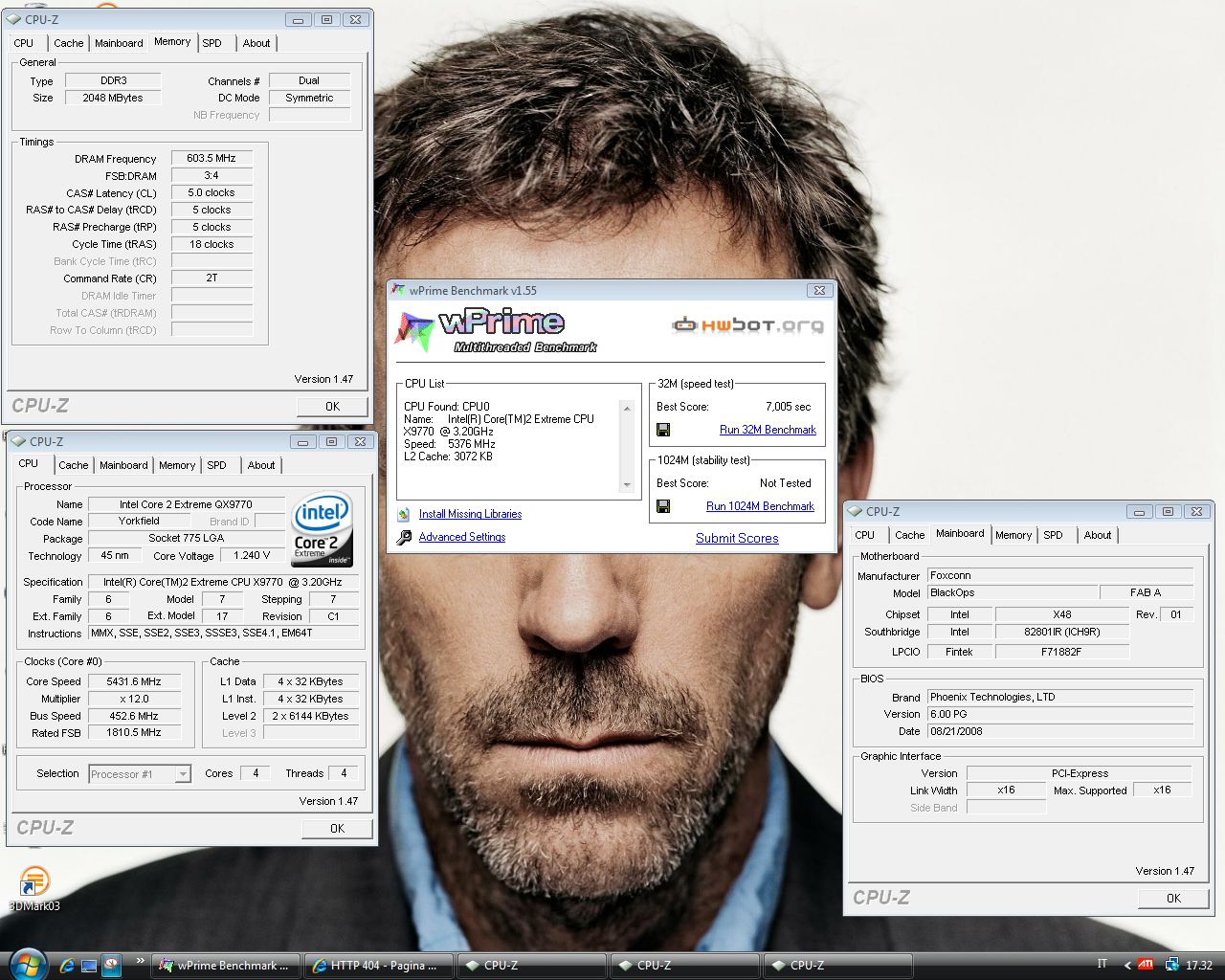
Task: Click the hwbot.org logo
Action: pos(747,325)
